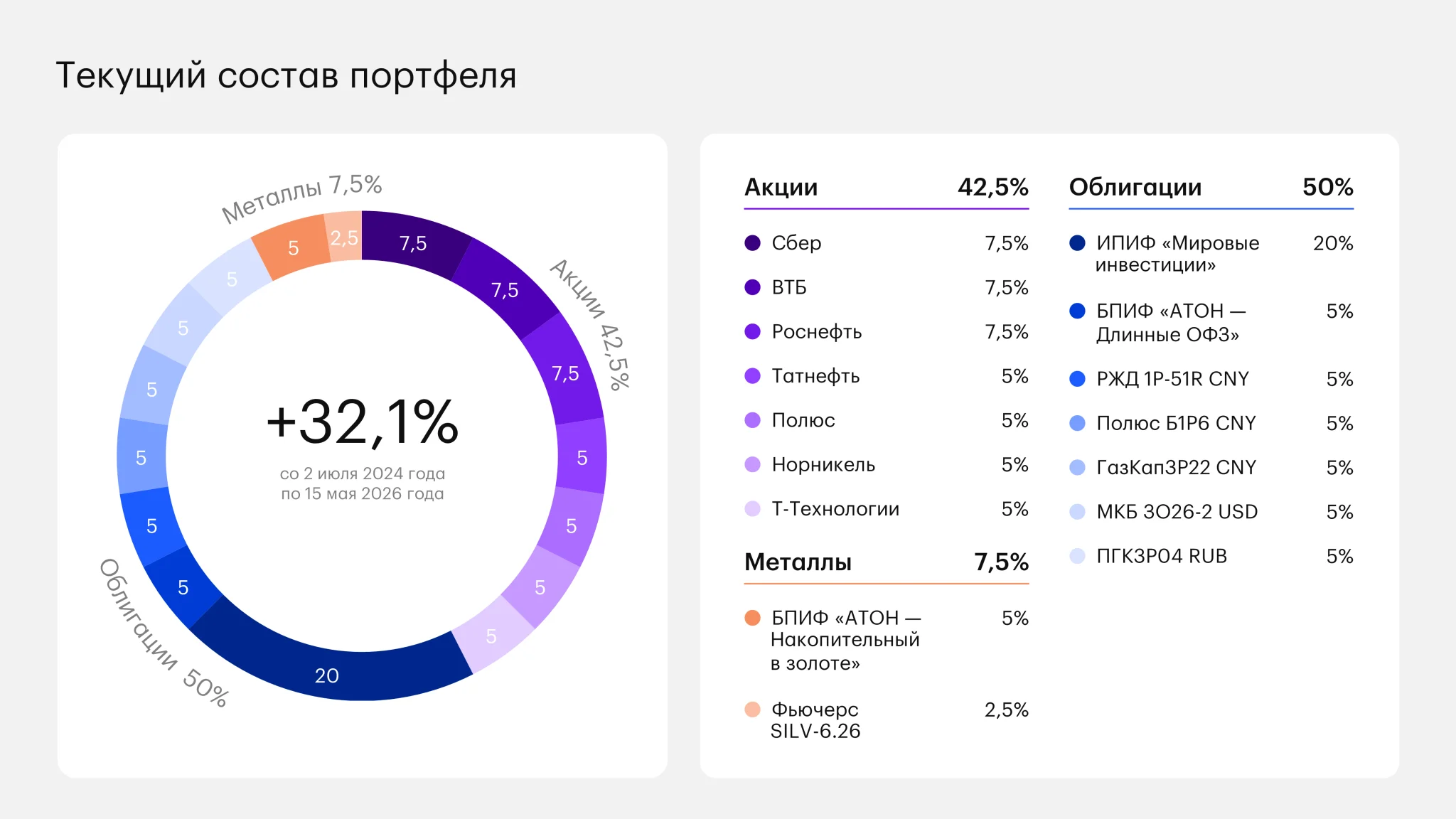Click the 'РЖД 1Р-51R CNY' bond name
Image resolution: width=1456 pixels, height=819 pixels.
[1172, 379]
